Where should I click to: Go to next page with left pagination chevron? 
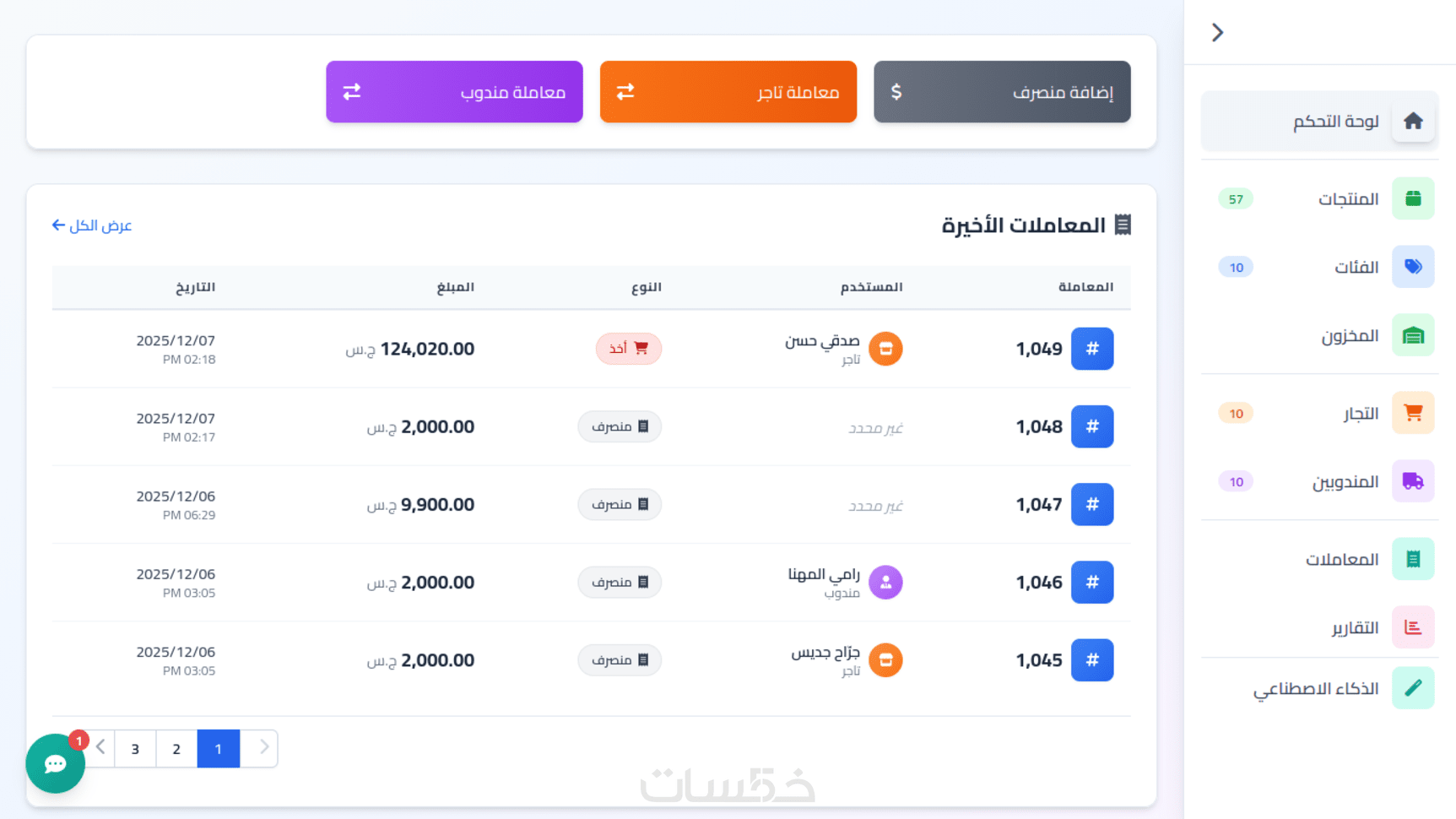pyautogui.click(x=101, y=748)
